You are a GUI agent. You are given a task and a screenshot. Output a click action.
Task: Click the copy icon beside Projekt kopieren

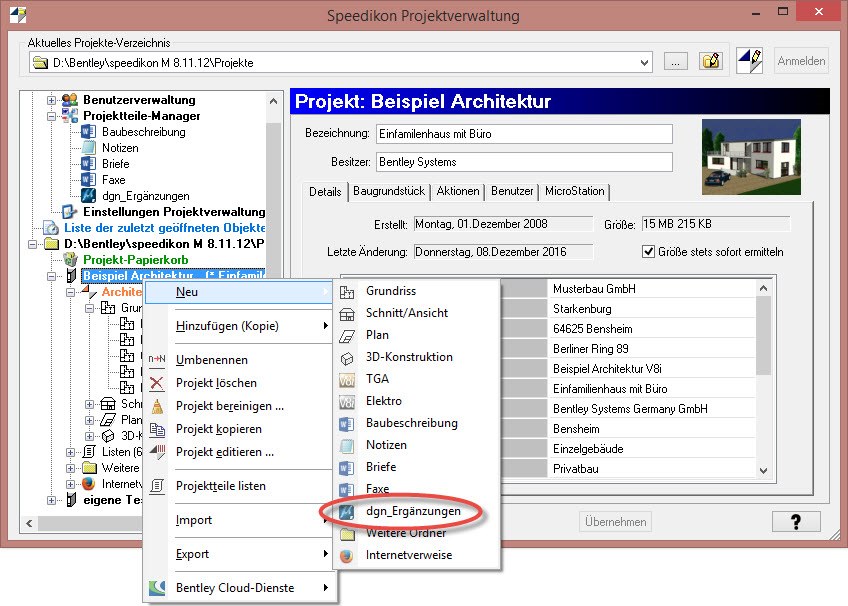[157, 430]
